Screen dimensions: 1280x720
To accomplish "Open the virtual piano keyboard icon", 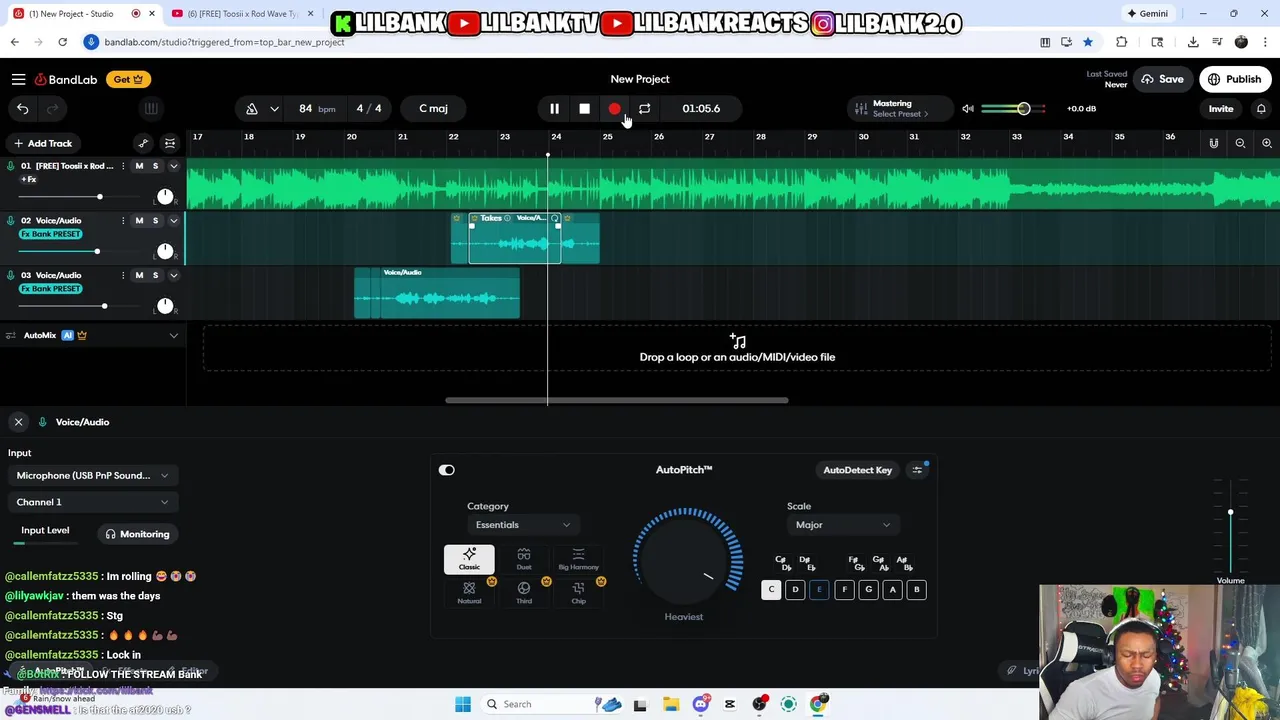I will (x=151, y=108).
